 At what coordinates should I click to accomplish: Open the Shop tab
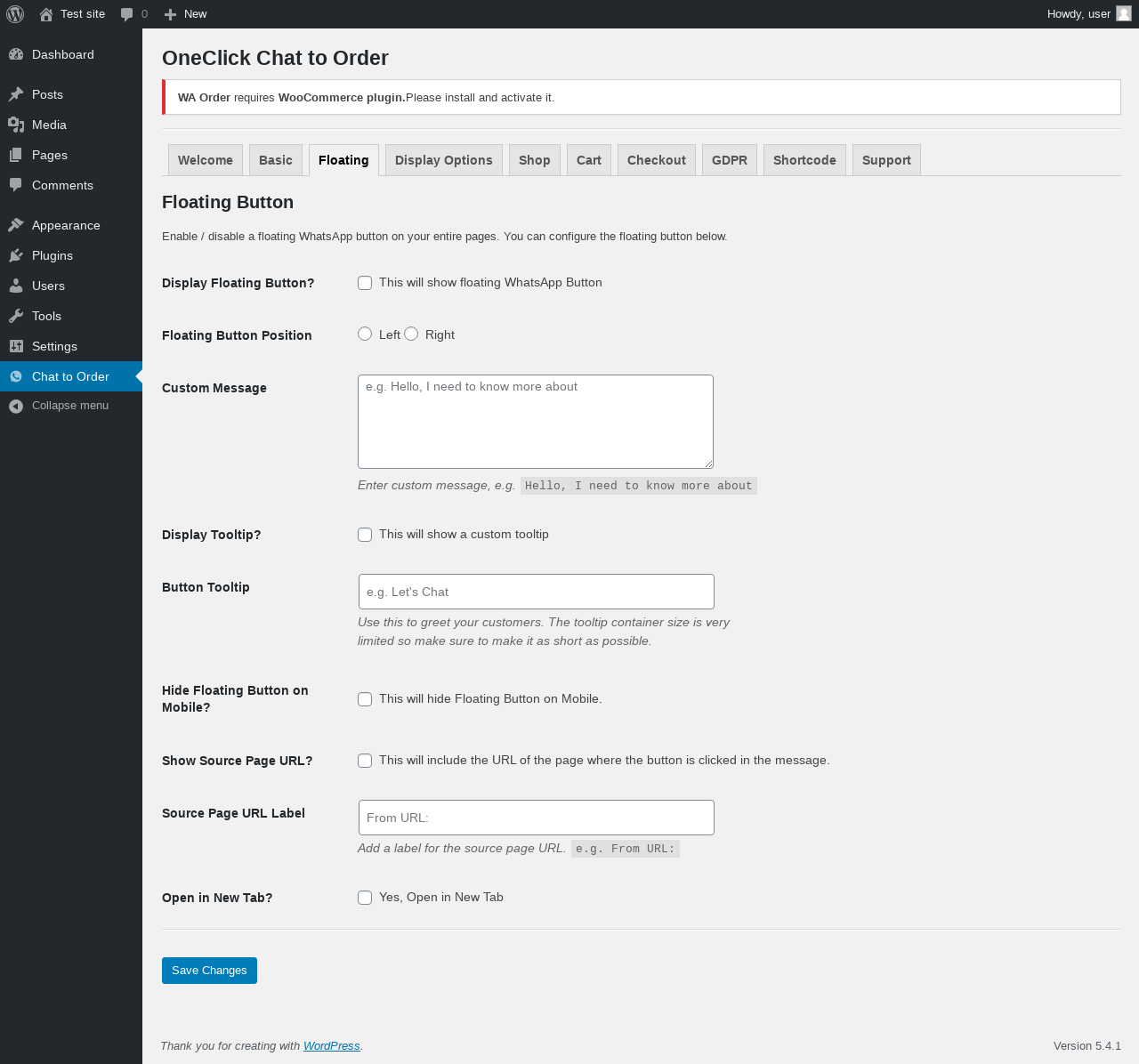click(x=535, y=160)
